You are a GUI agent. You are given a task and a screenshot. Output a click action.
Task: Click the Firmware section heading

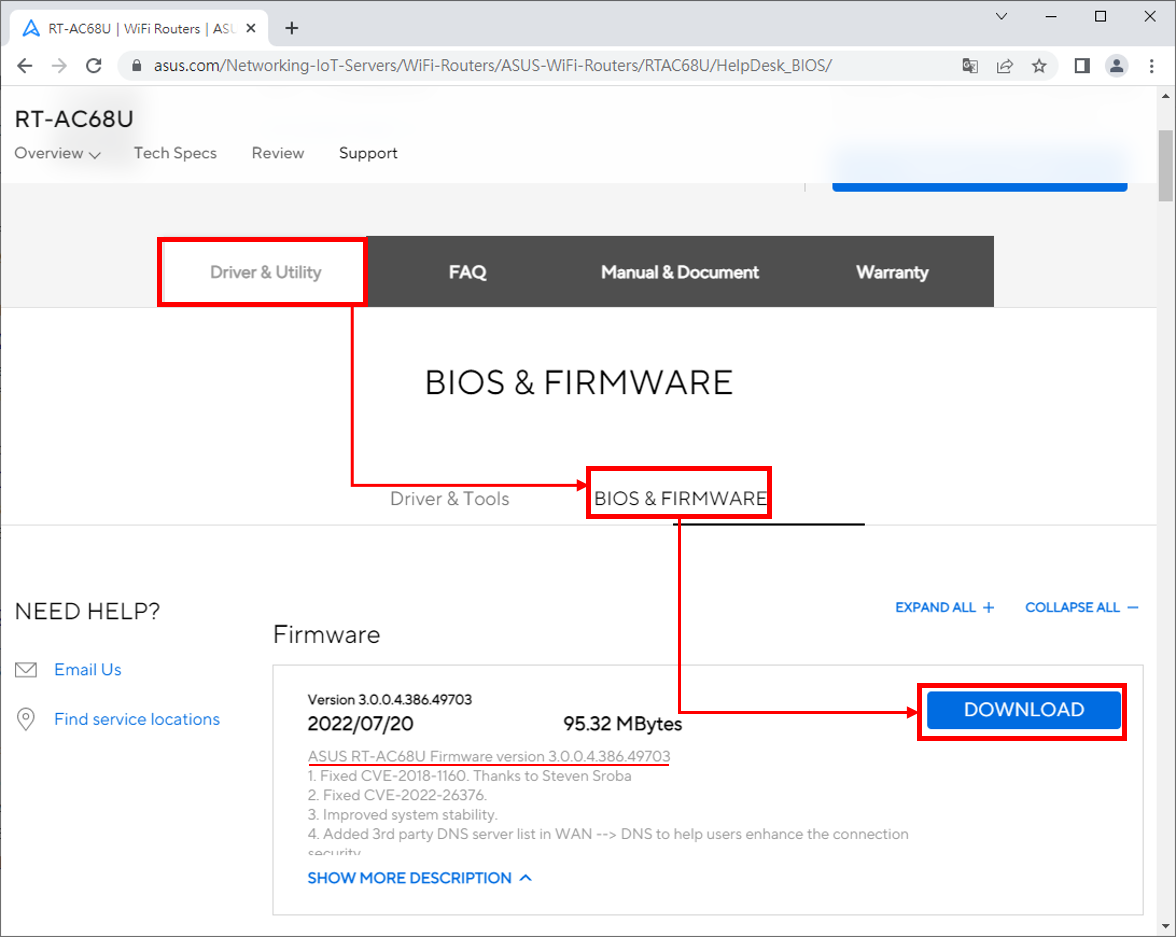click(326, 635)
